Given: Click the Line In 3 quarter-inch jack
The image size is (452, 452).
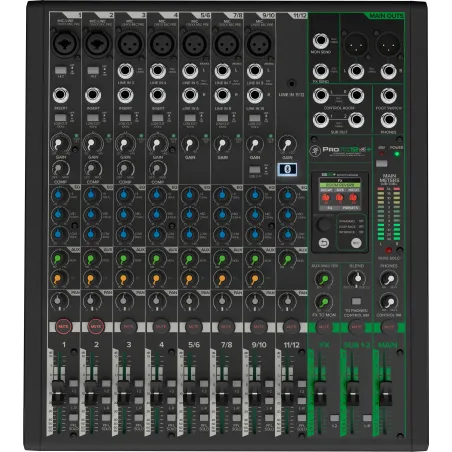Looking at the screenshot, I should point(125,71).
